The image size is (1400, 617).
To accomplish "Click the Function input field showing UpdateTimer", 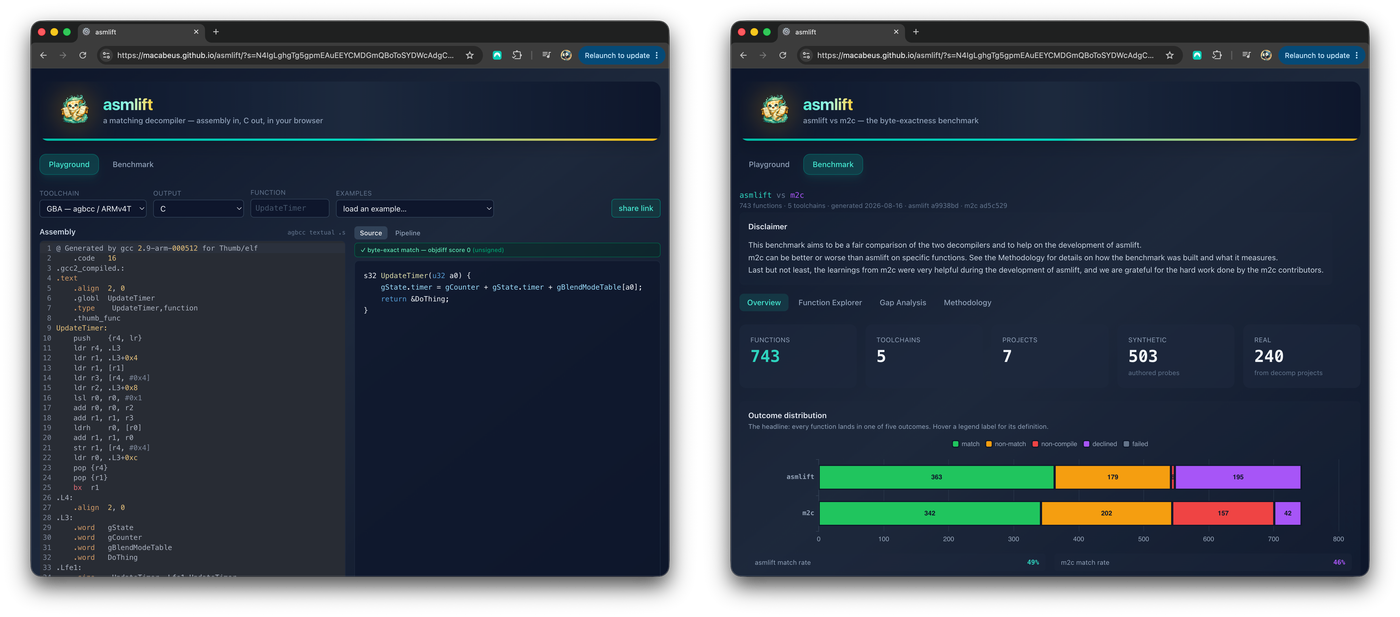I will (289, 208).
